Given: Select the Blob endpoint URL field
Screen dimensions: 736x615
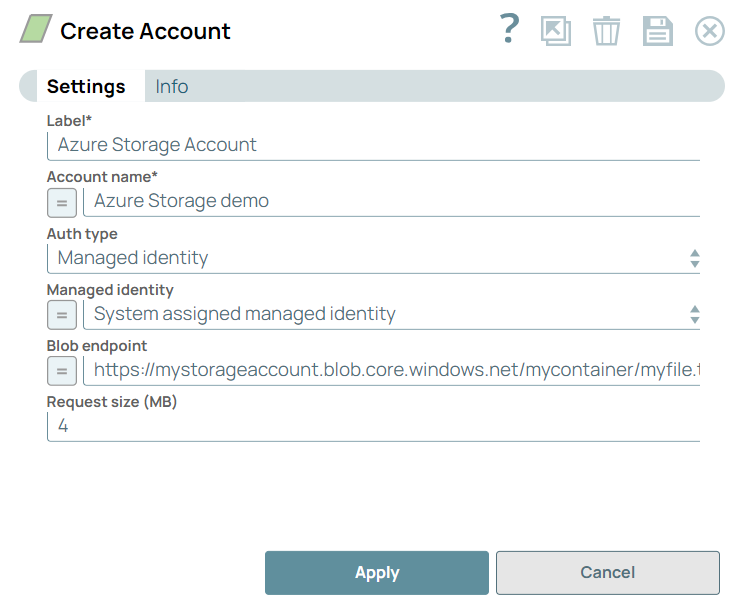Looking at the screenshot, I should click(390, 370).
